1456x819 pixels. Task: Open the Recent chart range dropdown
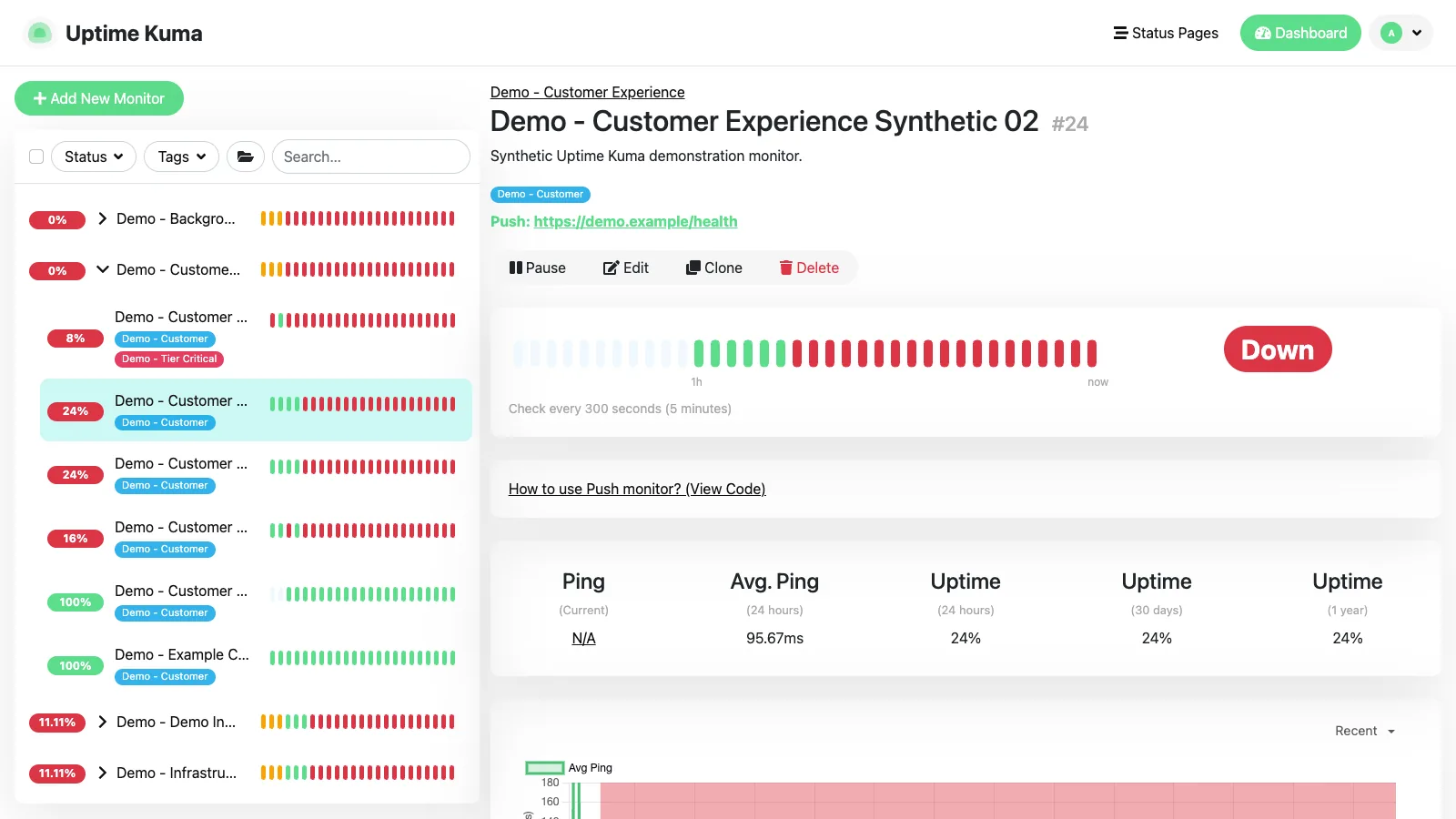[1365, 731]
